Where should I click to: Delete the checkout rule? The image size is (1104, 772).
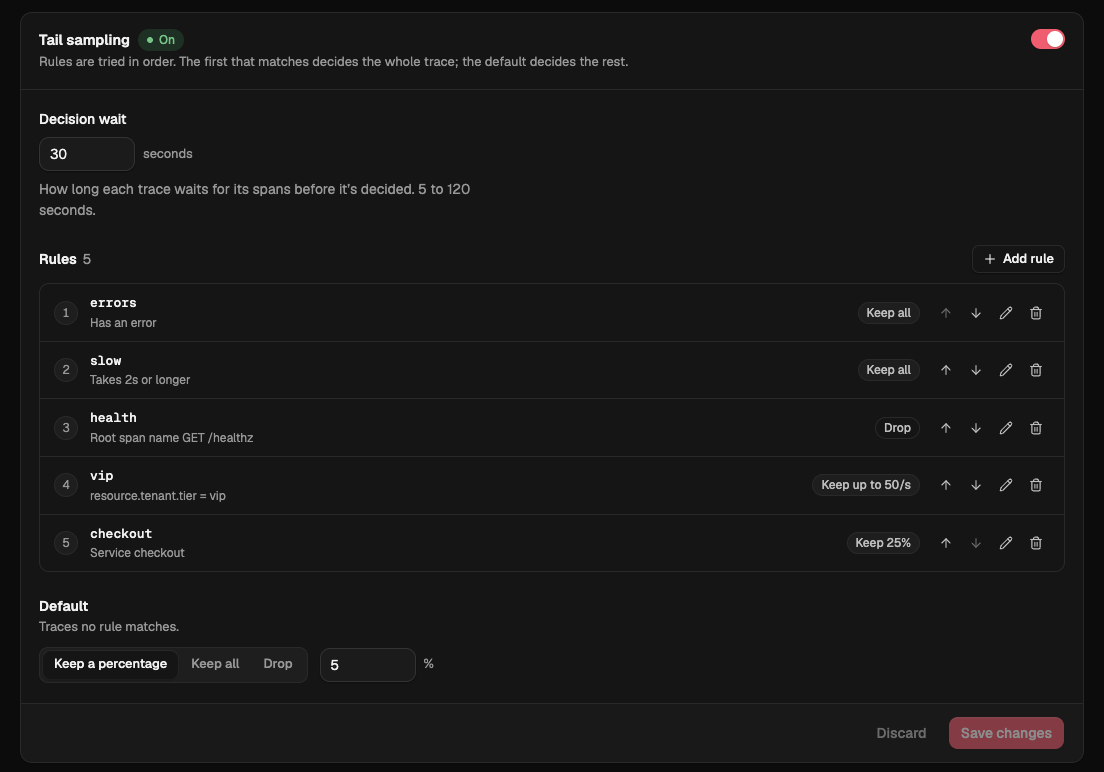coord(1036,542)
